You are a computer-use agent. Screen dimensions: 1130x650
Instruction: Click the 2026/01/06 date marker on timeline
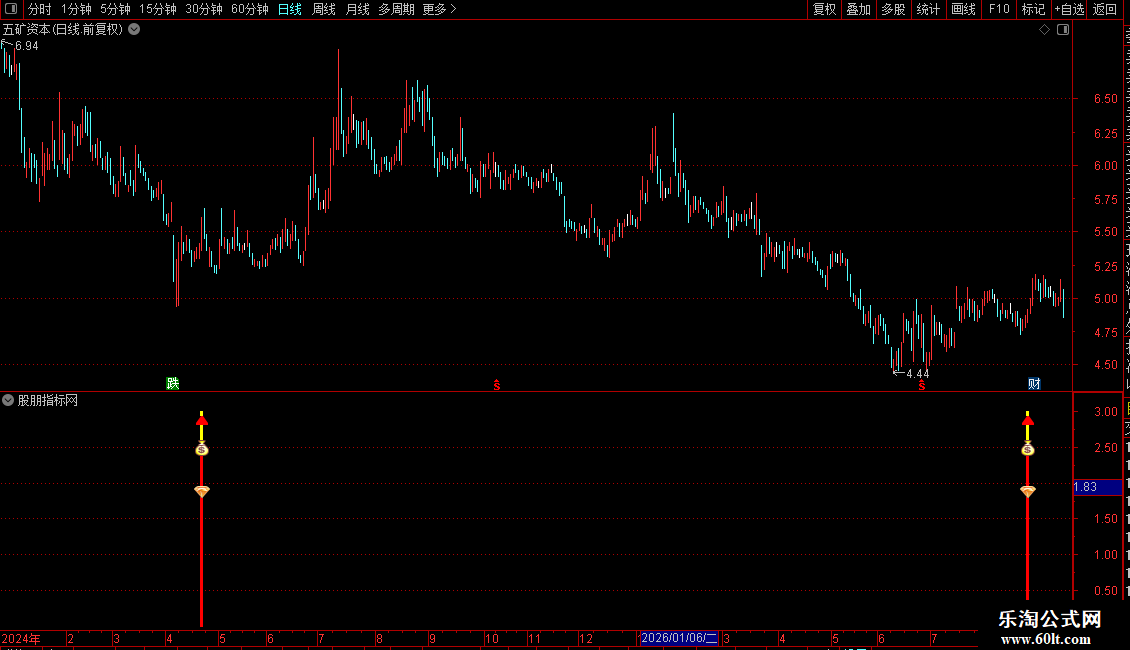point(679,638)
